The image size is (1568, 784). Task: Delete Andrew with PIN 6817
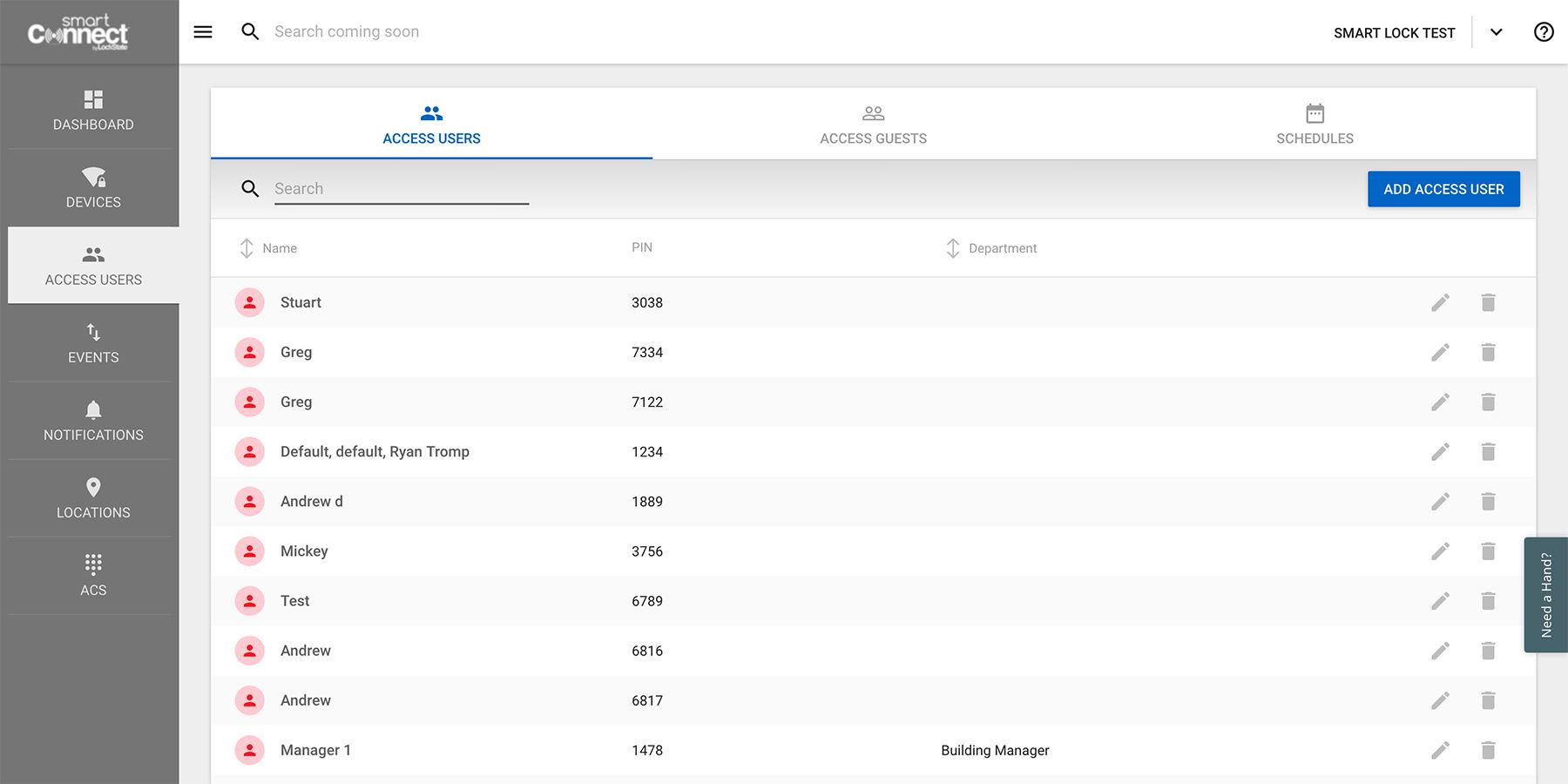[x=1488, y=700]
